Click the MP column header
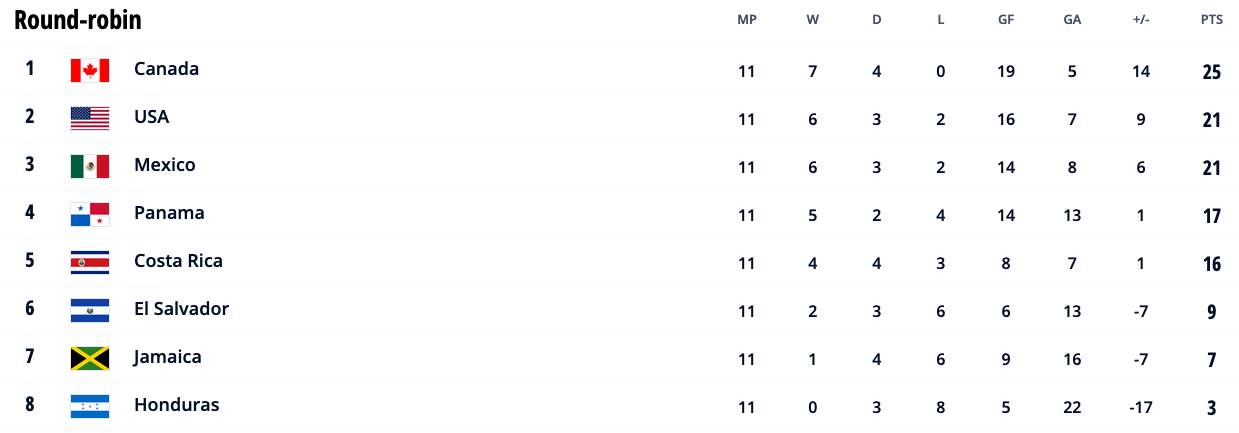Viewport: 1239px width, 433px height. tap(747, 20)
